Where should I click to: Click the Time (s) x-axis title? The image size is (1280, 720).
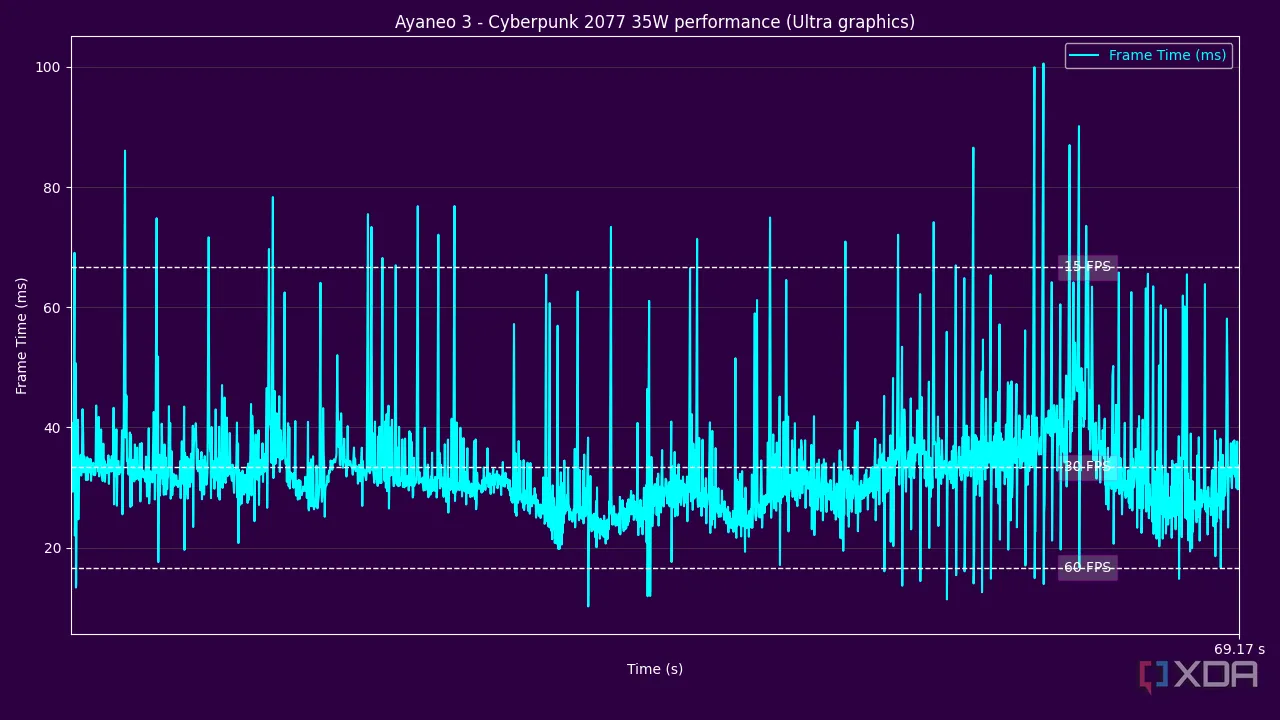(655, 670)
